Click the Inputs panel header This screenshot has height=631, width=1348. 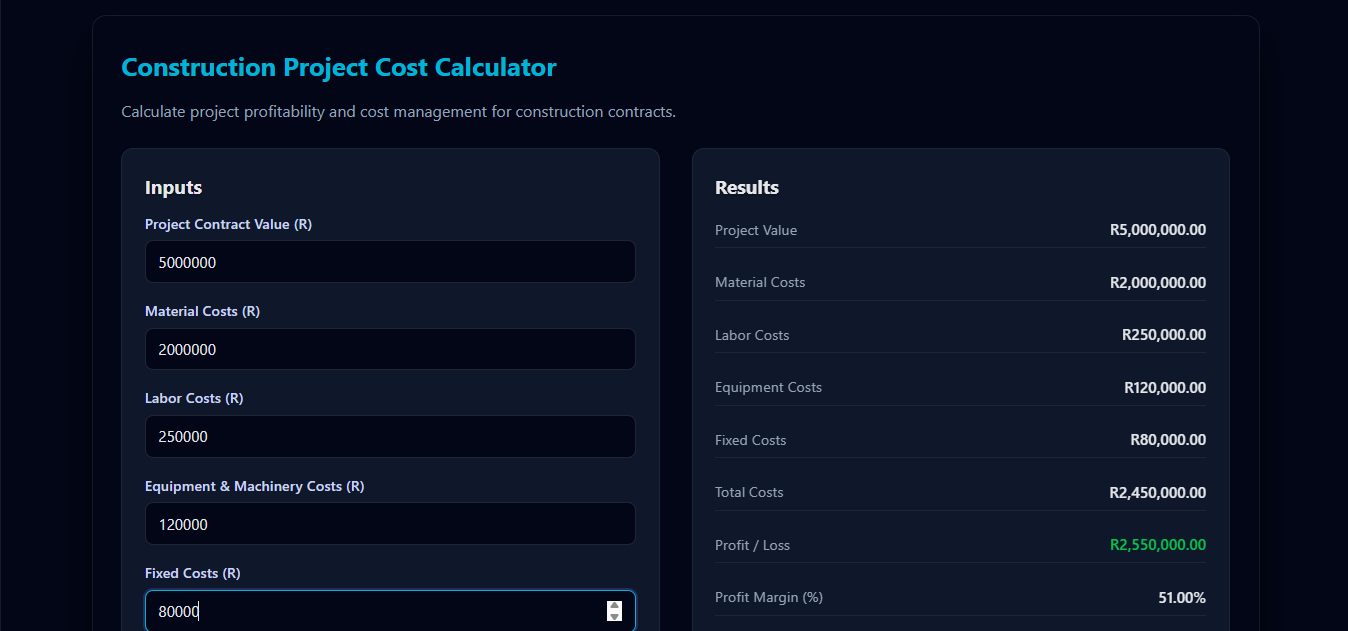pos(173,187)
